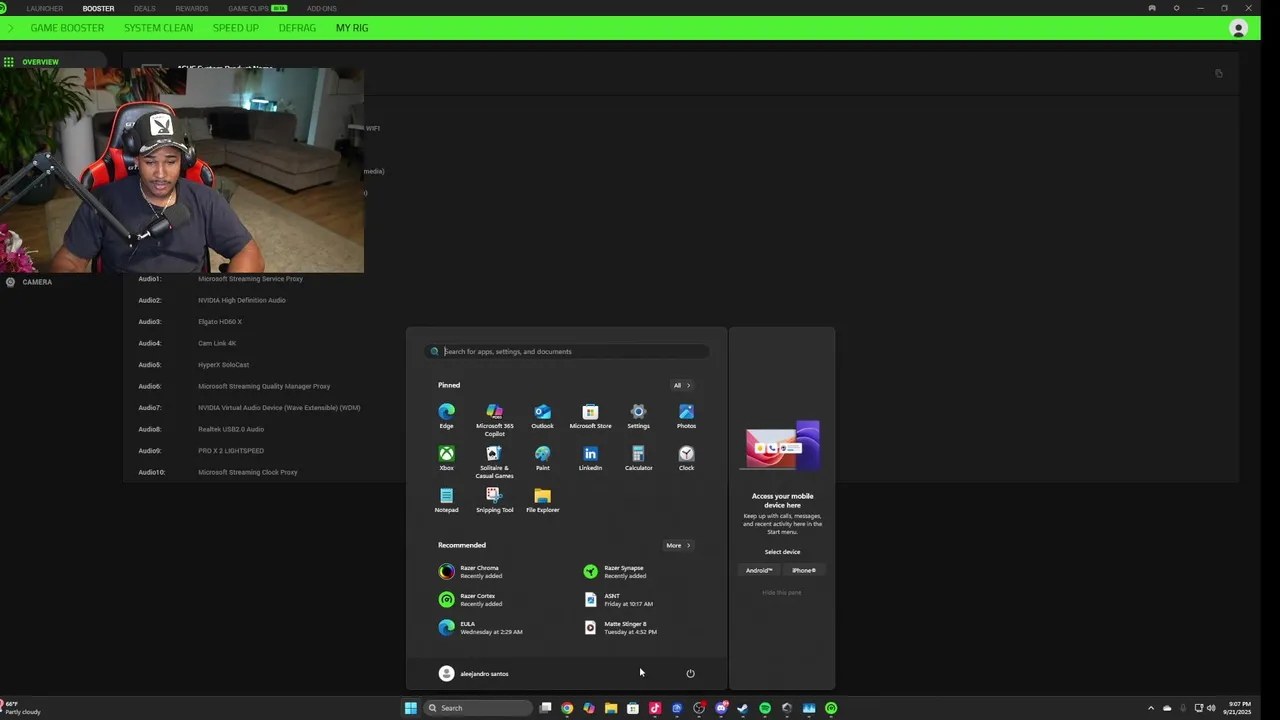Show hidden system tray icons
1280x720 pixels.
[1150, 708]
